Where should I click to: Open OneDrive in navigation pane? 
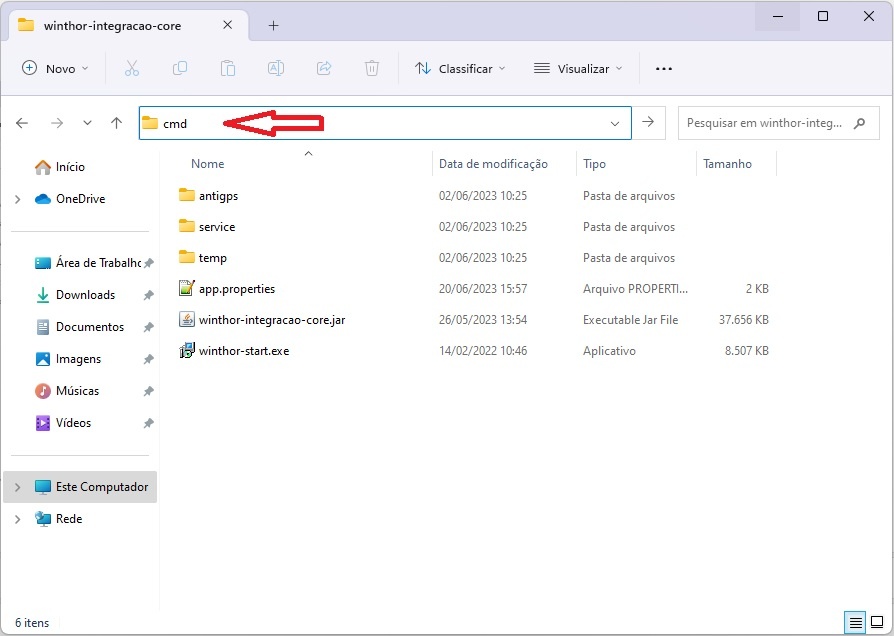coord(80,199)
